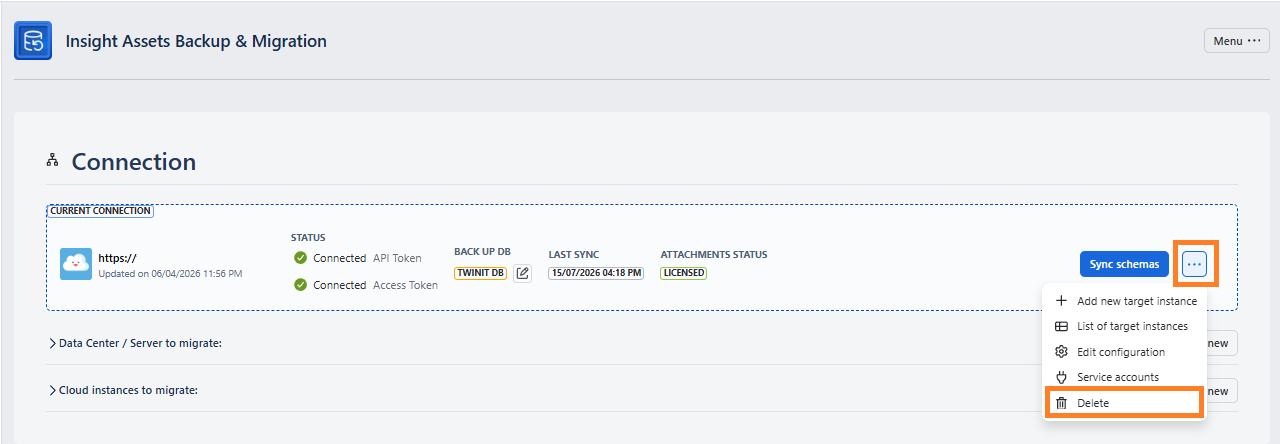Click the green check next to API Token
The image size is (1280, 444).
click(300, 258)
